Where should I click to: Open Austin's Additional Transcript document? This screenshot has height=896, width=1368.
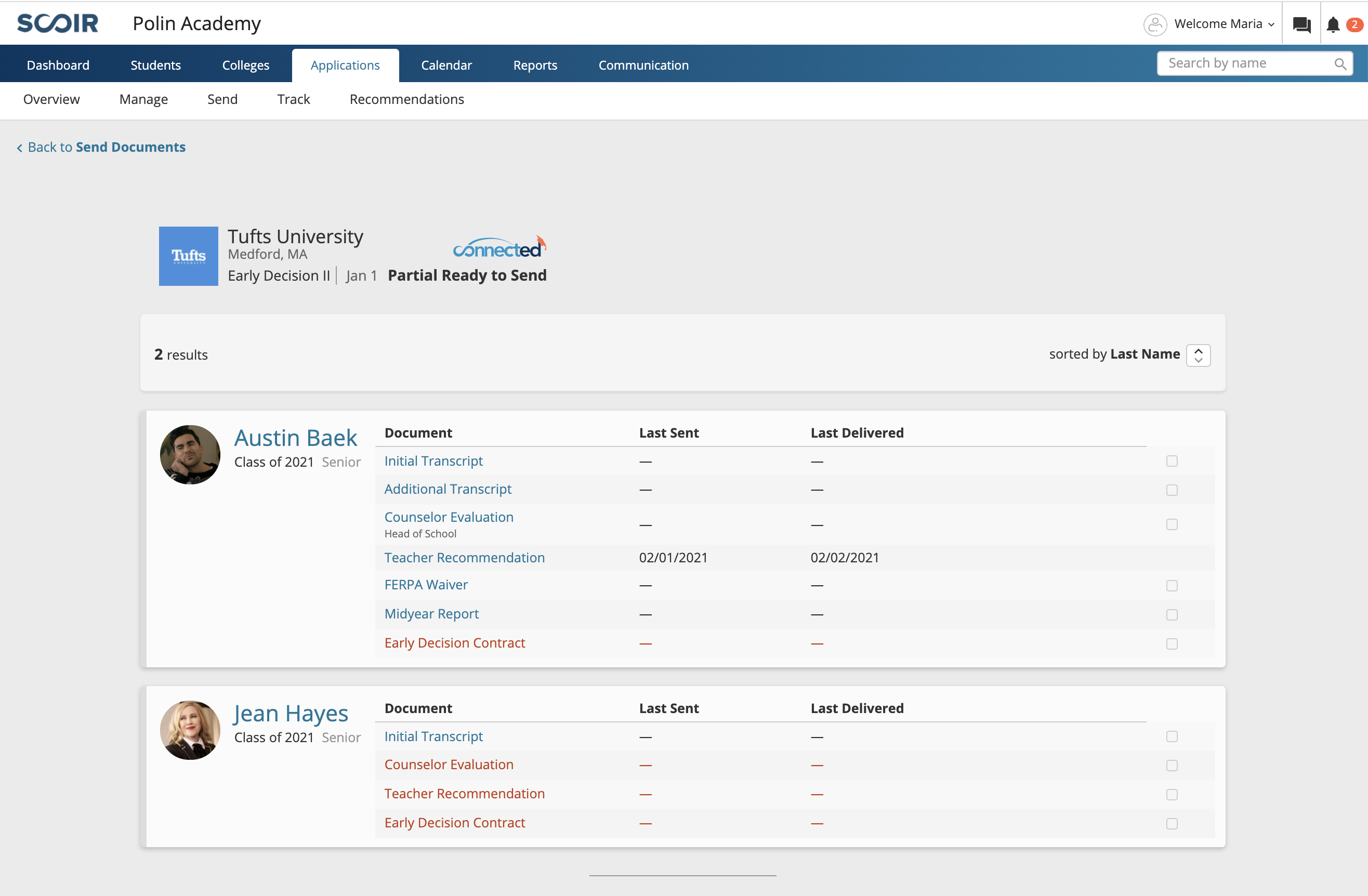click(x=448, y=489)
